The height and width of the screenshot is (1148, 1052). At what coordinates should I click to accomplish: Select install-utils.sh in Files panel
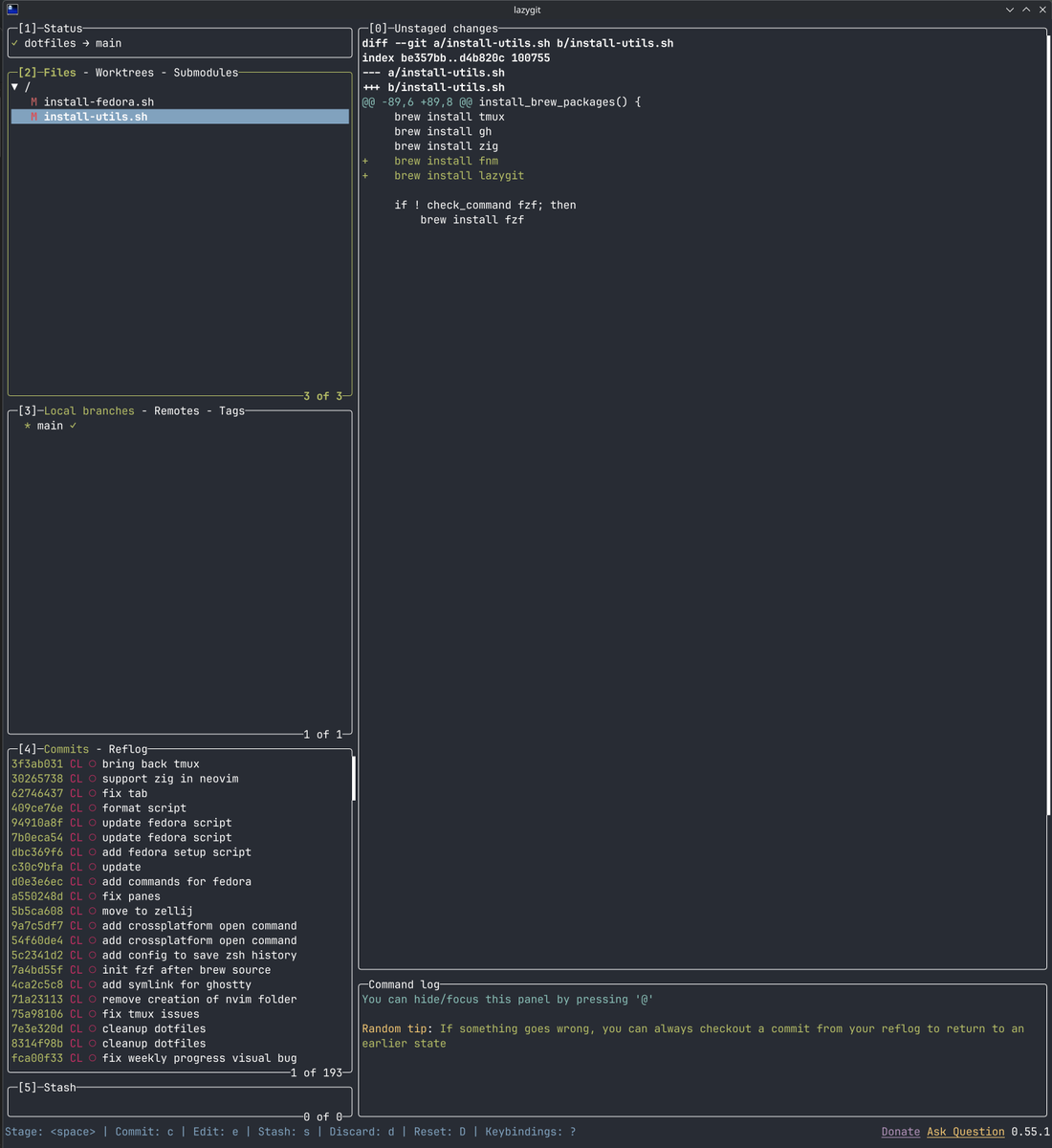coord(180,117)
